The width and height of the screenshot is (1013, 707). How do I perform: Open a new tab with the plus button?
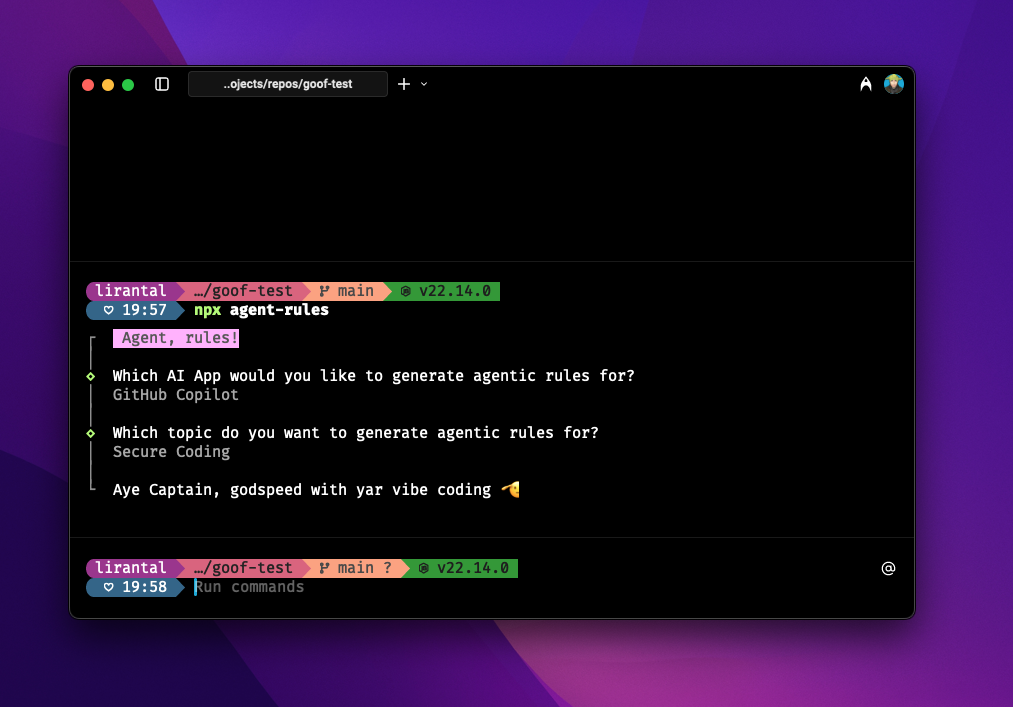(404, 84)
